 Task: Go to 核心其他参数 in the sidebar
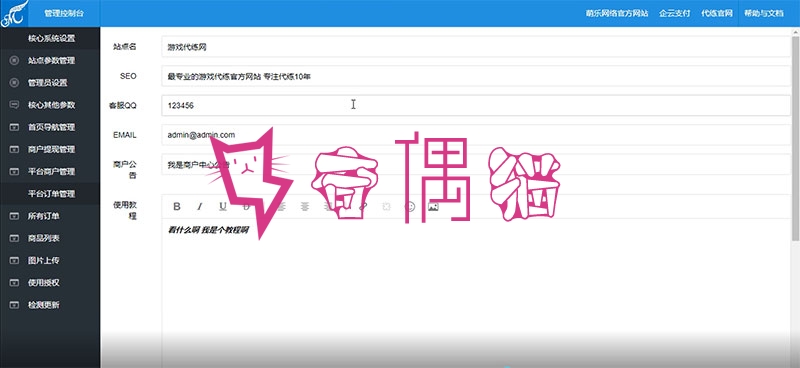click(x=50, y=105)
